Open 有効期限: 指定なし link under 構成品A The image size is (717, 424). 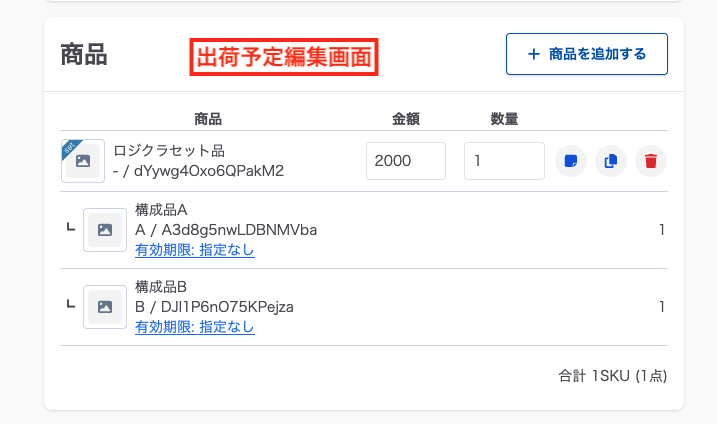195,250
